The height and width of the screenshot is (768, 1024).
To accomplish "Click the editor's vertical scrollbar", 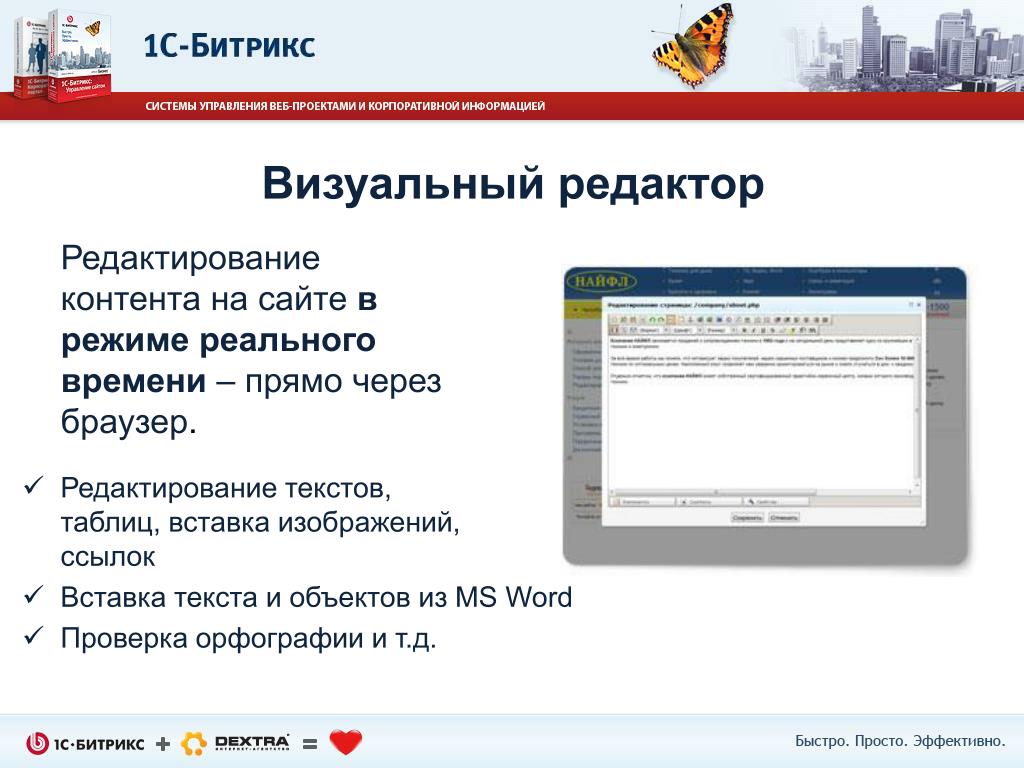I will pyautogui.click(x=918, y=412).
